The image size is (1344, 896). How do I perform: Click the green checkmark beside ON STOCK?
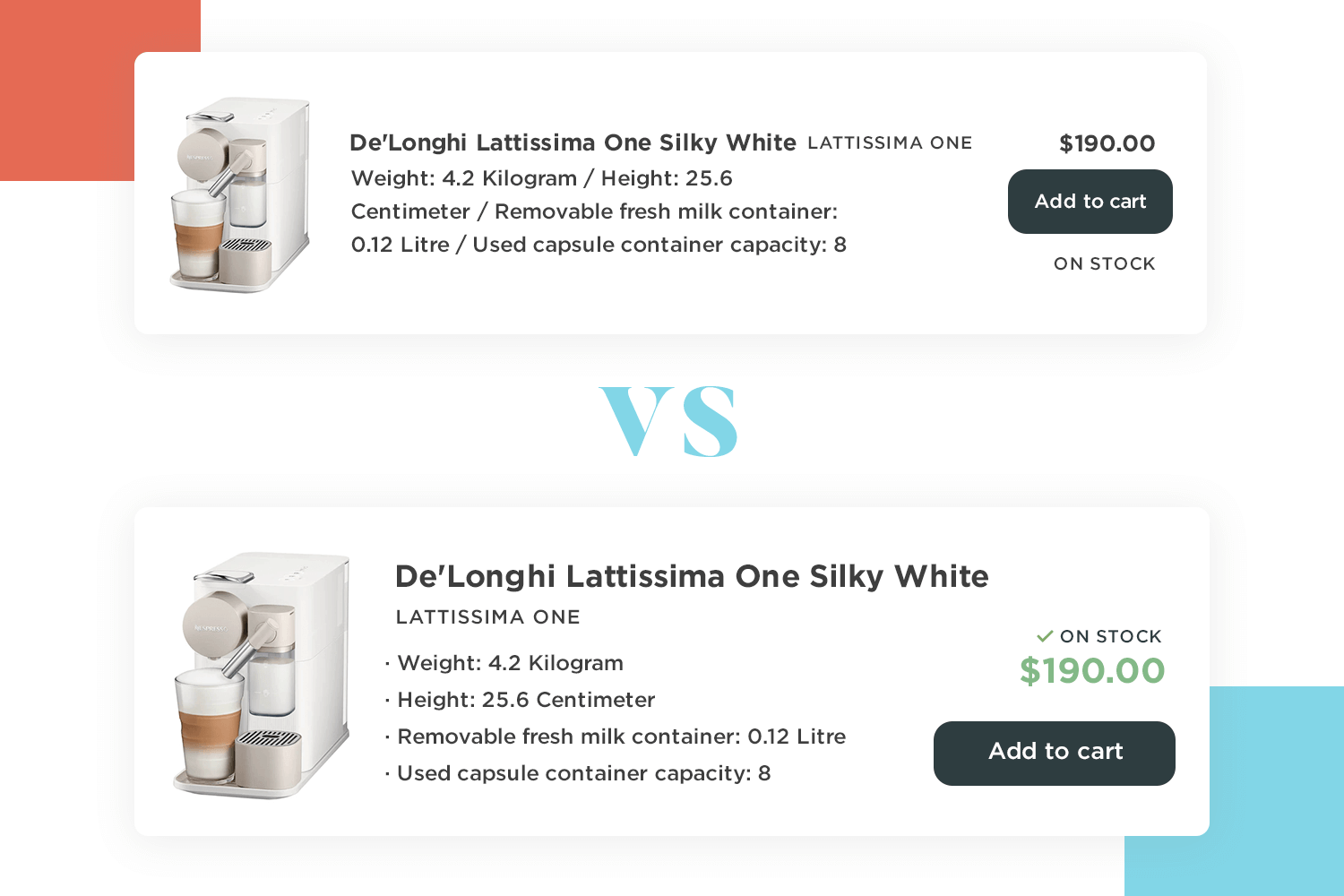(1045, 636)
